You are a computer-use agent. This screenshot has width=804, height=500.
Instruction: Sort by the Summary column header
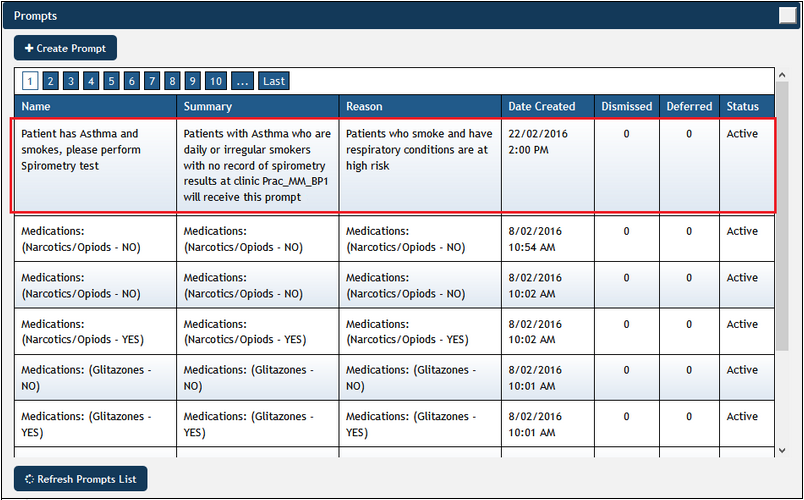[257, 106]
